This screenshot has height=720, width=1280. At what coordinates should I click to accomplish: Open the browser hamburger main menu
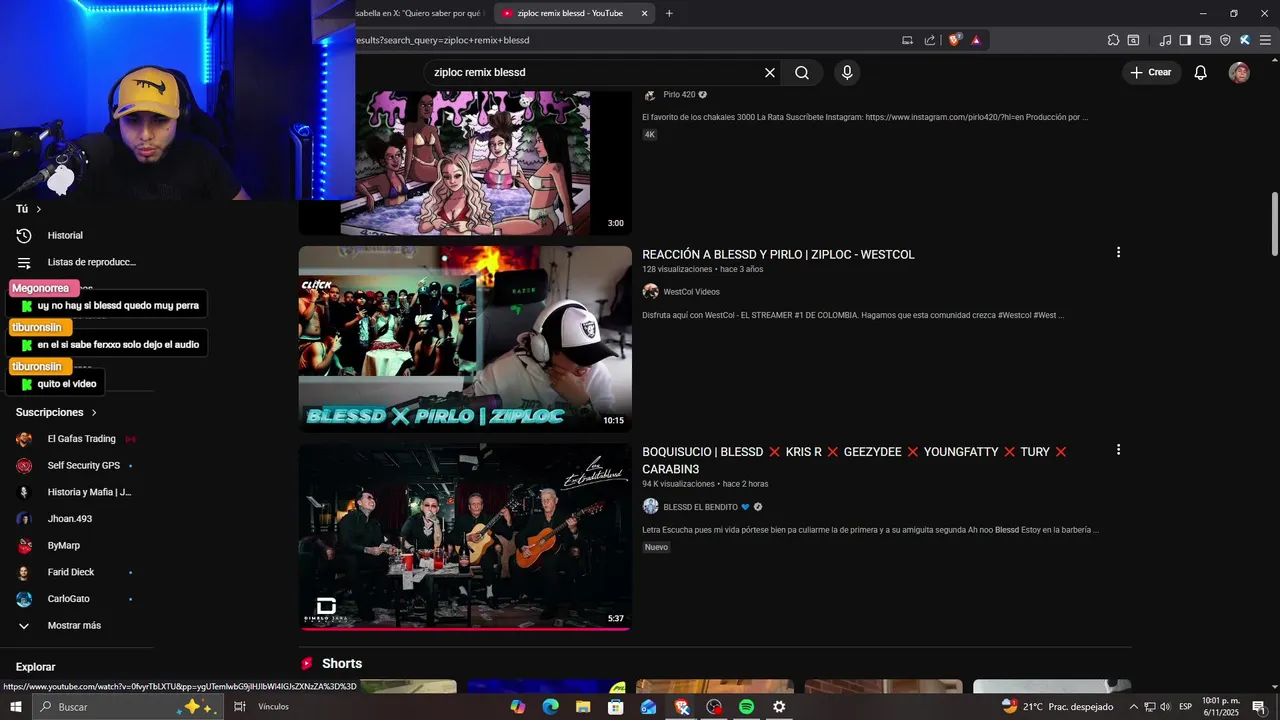1265,41
